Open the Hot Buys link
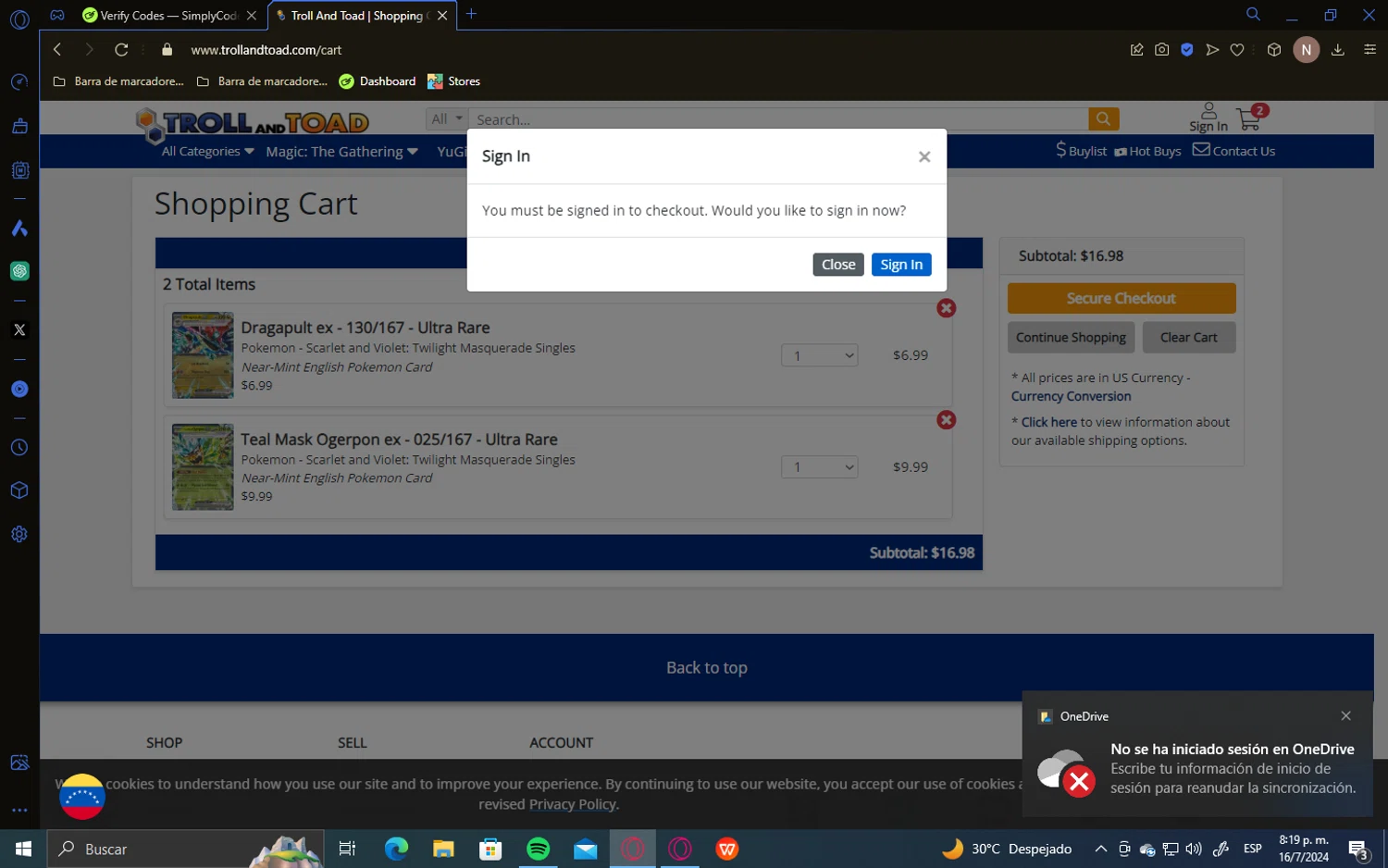Viewport: 1388px width, 868px height. [x=1147, y=151]
